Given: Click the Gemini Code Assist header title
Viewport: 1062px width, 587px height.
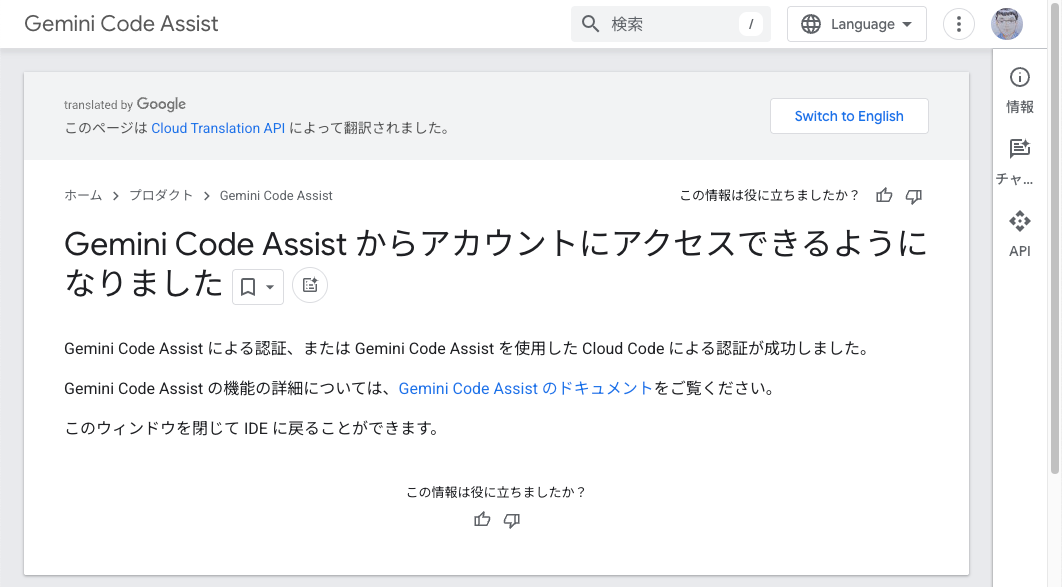Looking at the screenshot, I should tap(121, 24).
